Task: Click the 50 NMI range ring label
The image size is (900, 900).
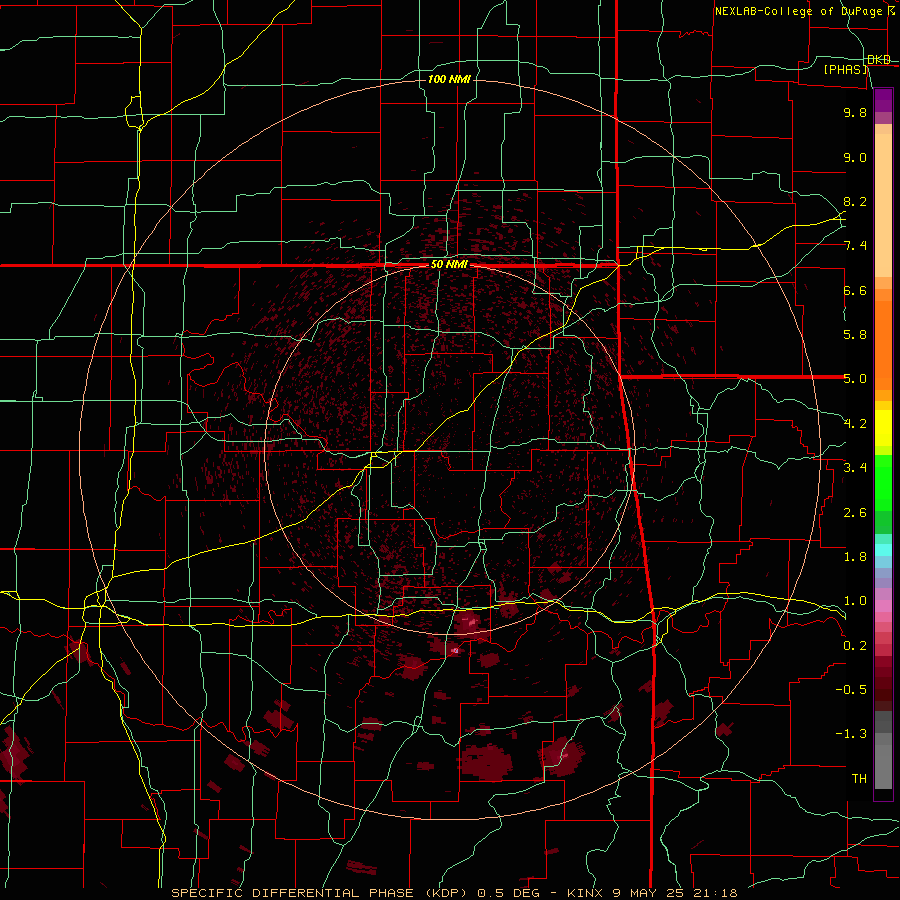Action: (449, 265)
